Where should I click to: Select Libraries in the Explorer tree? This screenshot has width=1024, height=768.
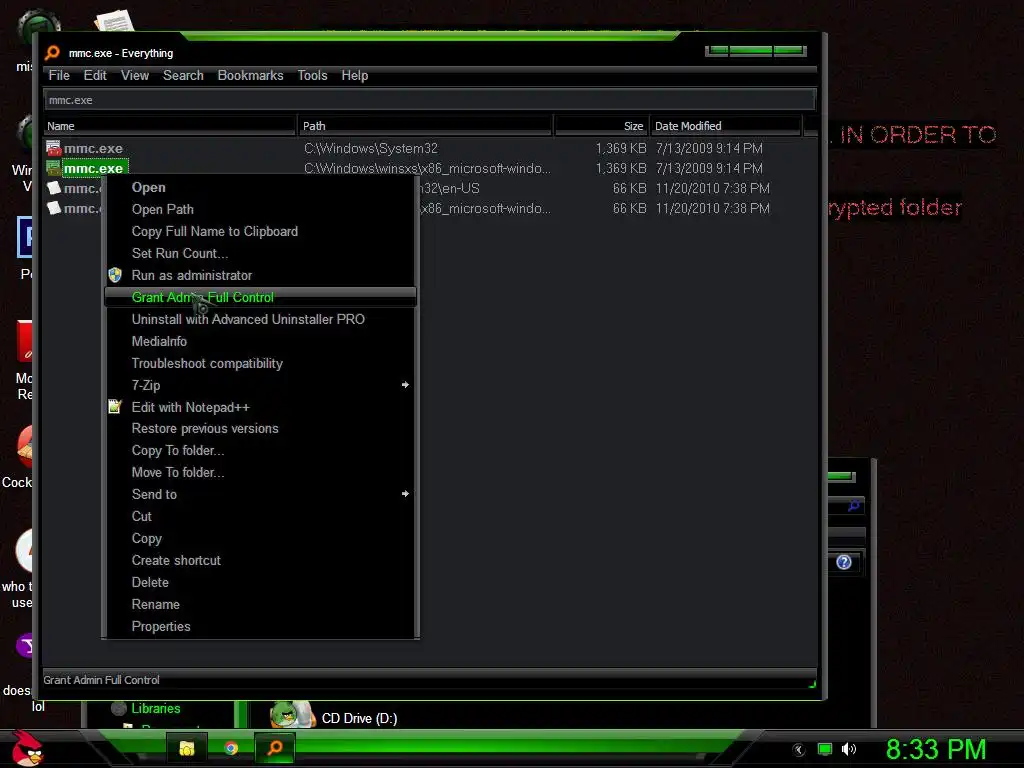[x=155, y=708]
